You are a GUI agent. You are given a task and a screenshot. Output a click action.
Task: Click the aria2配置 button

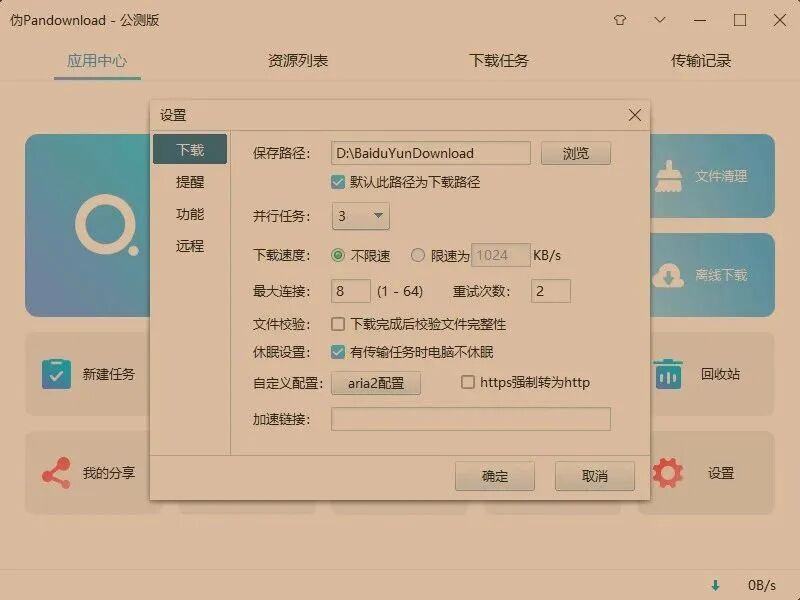376,383
